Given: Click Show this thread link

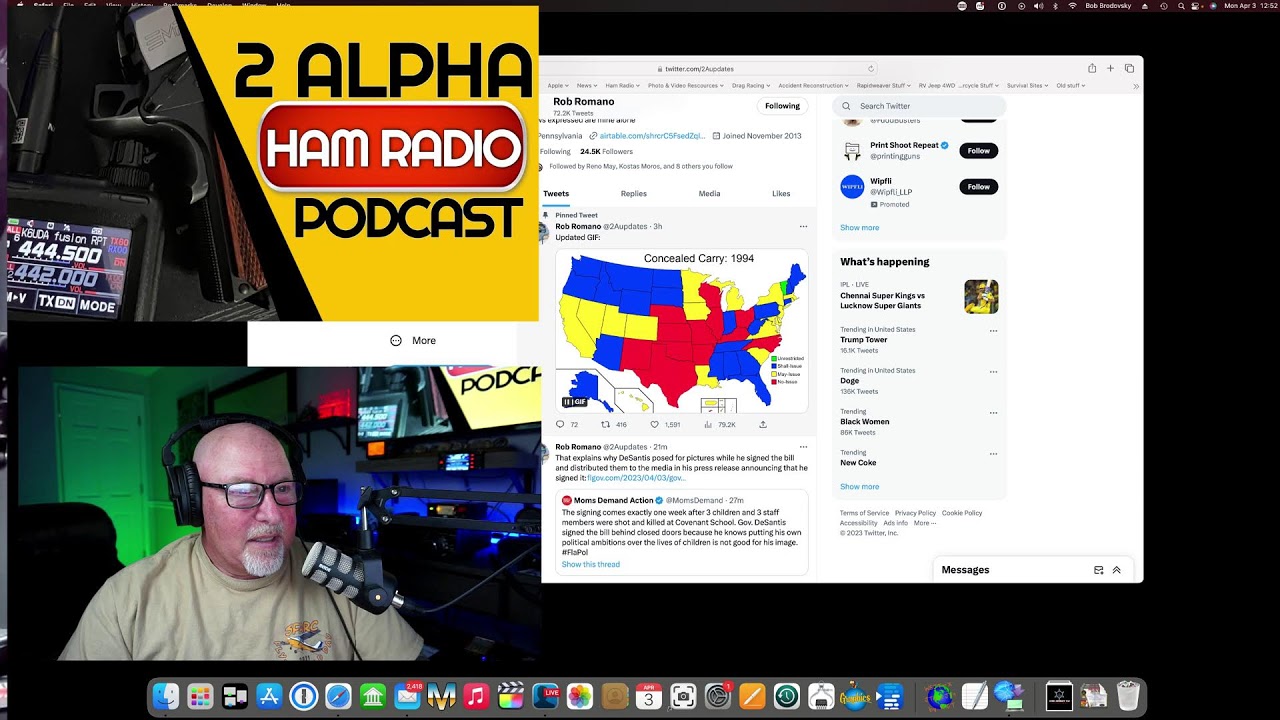Looking at the screenshot, I should tap(590, 565).
